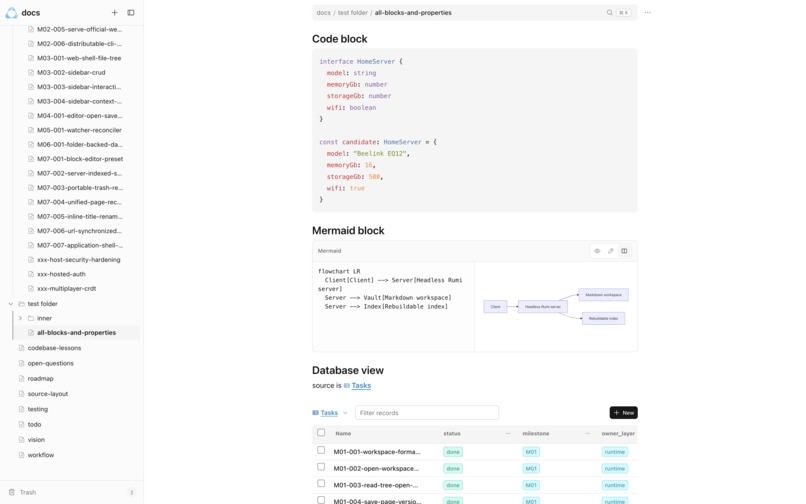This screenshot has height=504, width=806.
Task: Check the M01-004-save-page-versio row checkbox
Action: [321, 500]
